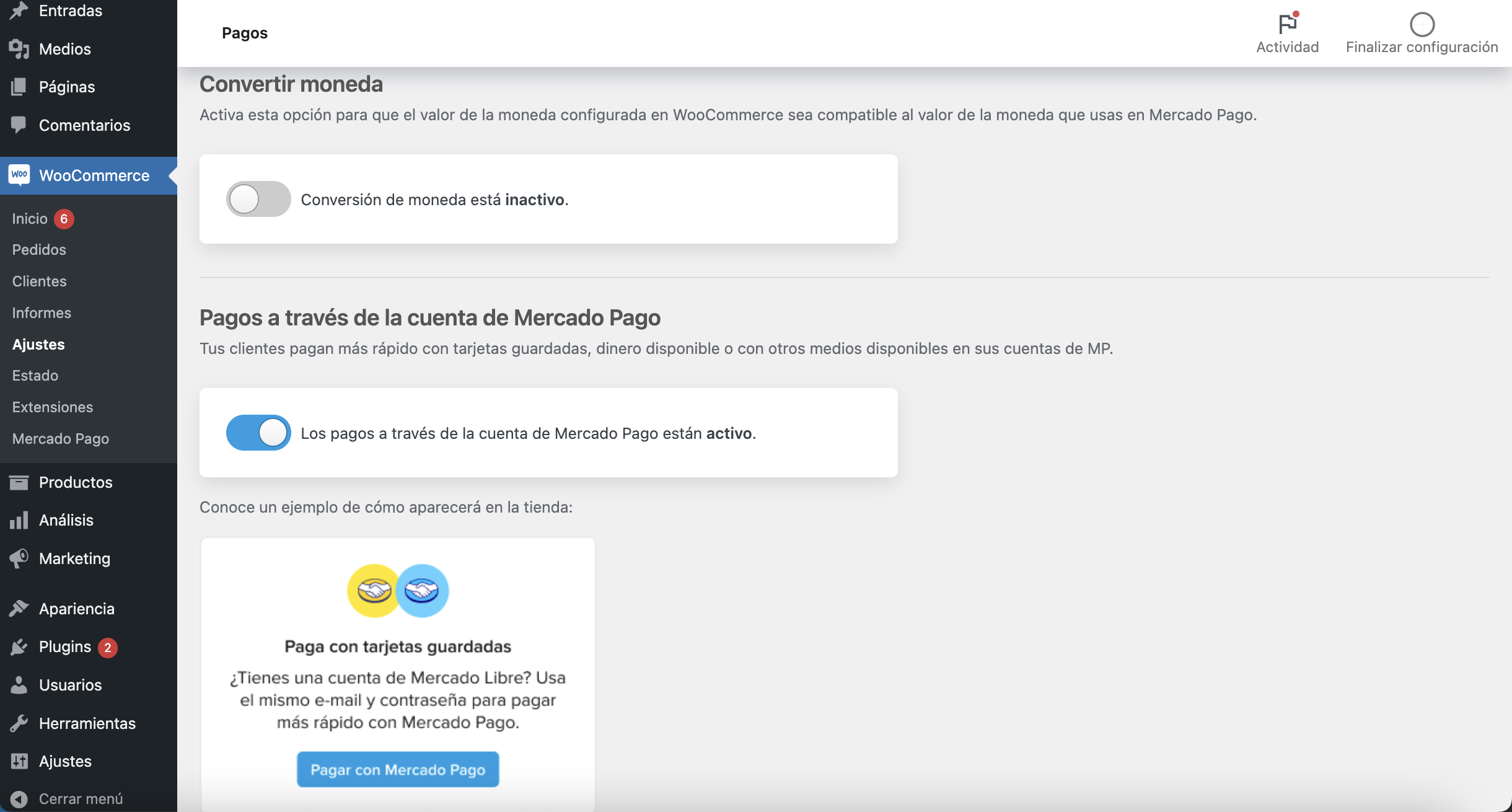Viewport: 1512px width, 812px height.
Task: Click 'Paga con tarjetas guardadas' preview title
Action: 398,647
